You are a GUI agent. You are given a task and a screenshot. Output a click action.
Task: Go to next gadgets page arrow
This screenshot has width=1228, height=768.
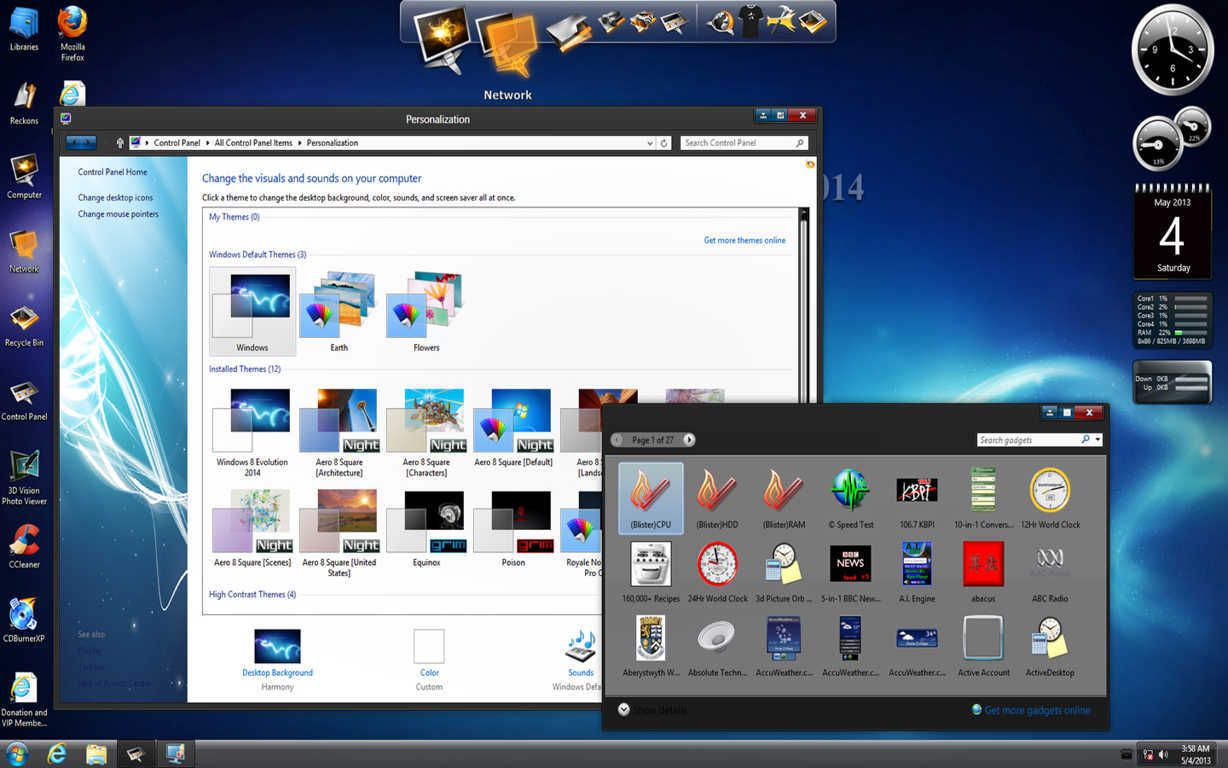coord(689,440)
